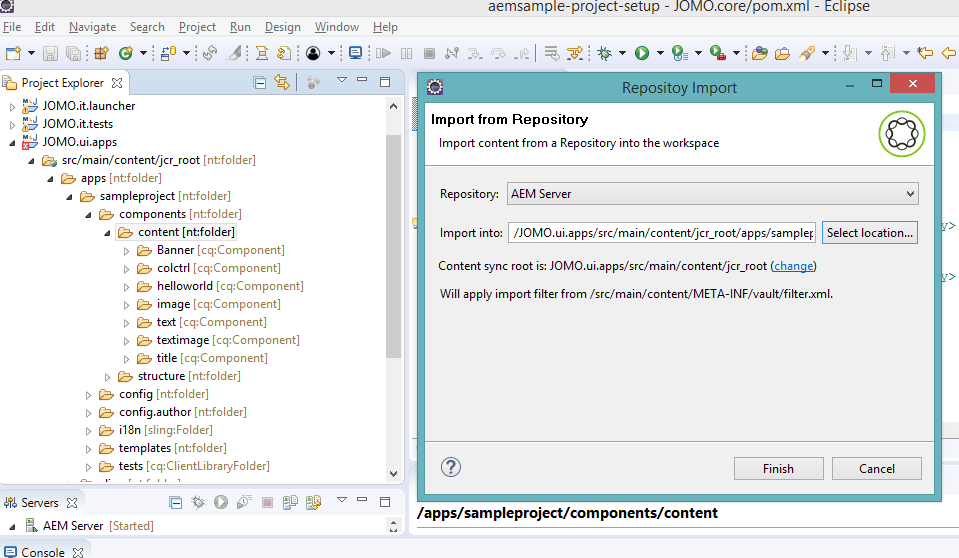Click the Clean and Publish server icon

click(314, 503)
